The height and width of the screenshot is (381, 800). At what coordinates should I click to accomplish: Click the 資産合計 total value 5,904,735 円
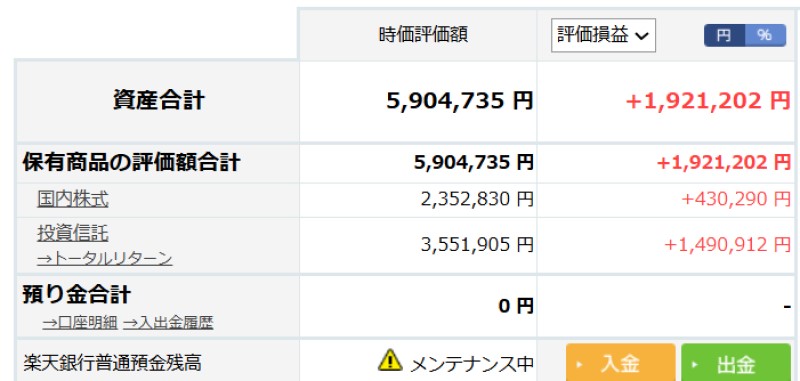pos(460,100)
